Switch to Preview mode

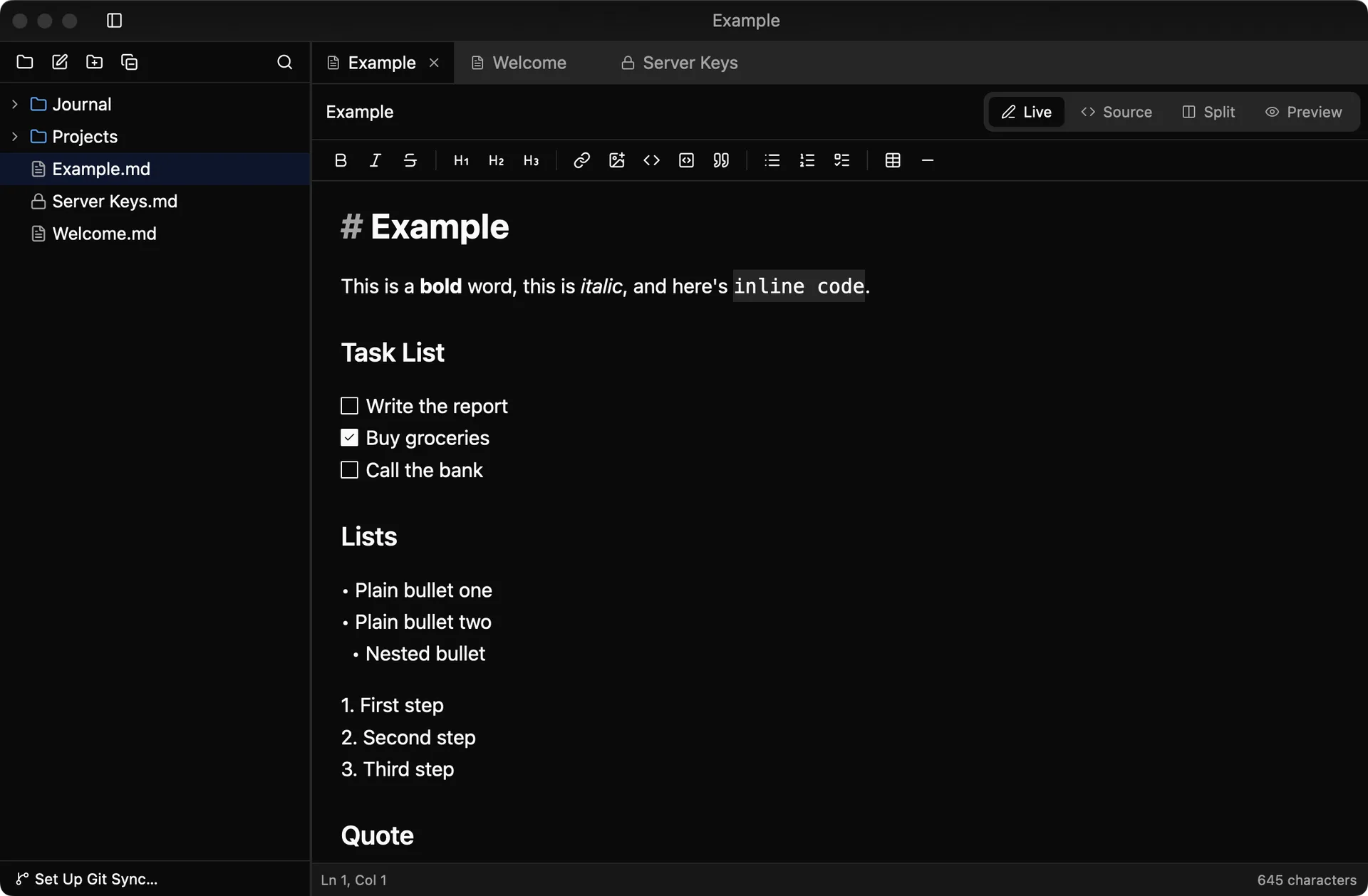(1304, 112)
